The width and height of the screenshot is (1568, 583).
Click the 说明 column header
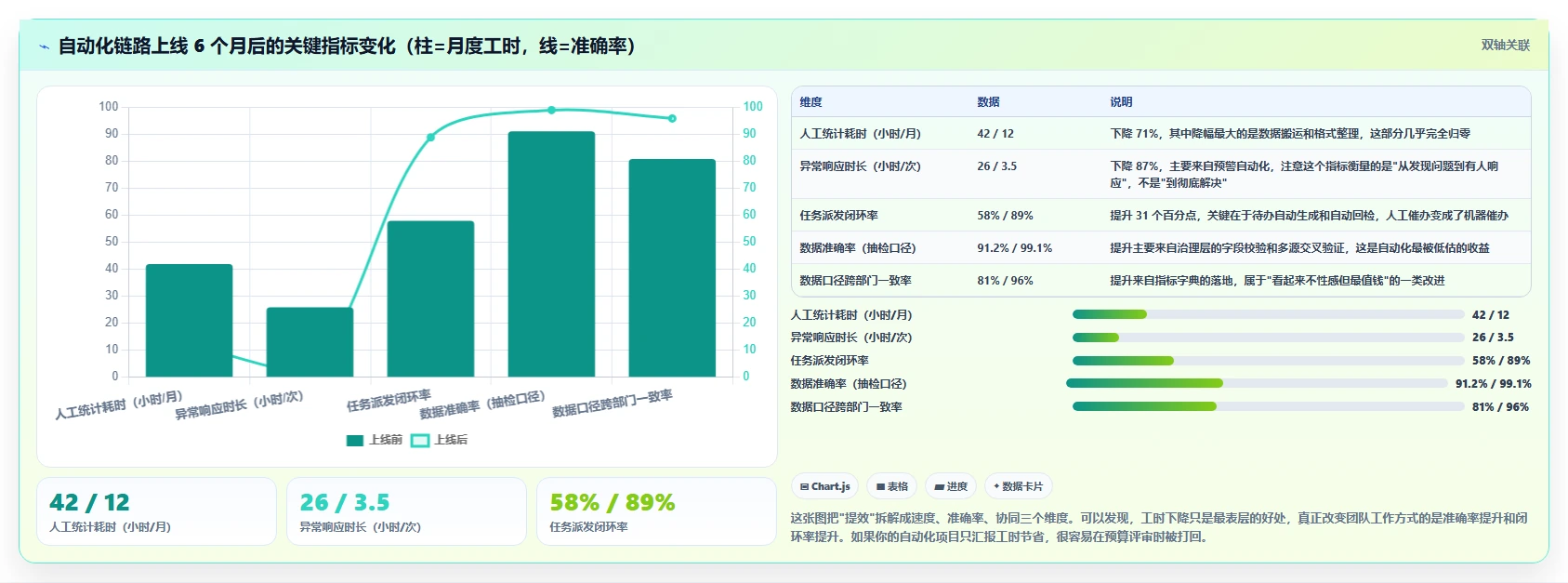coord(1121,102)
